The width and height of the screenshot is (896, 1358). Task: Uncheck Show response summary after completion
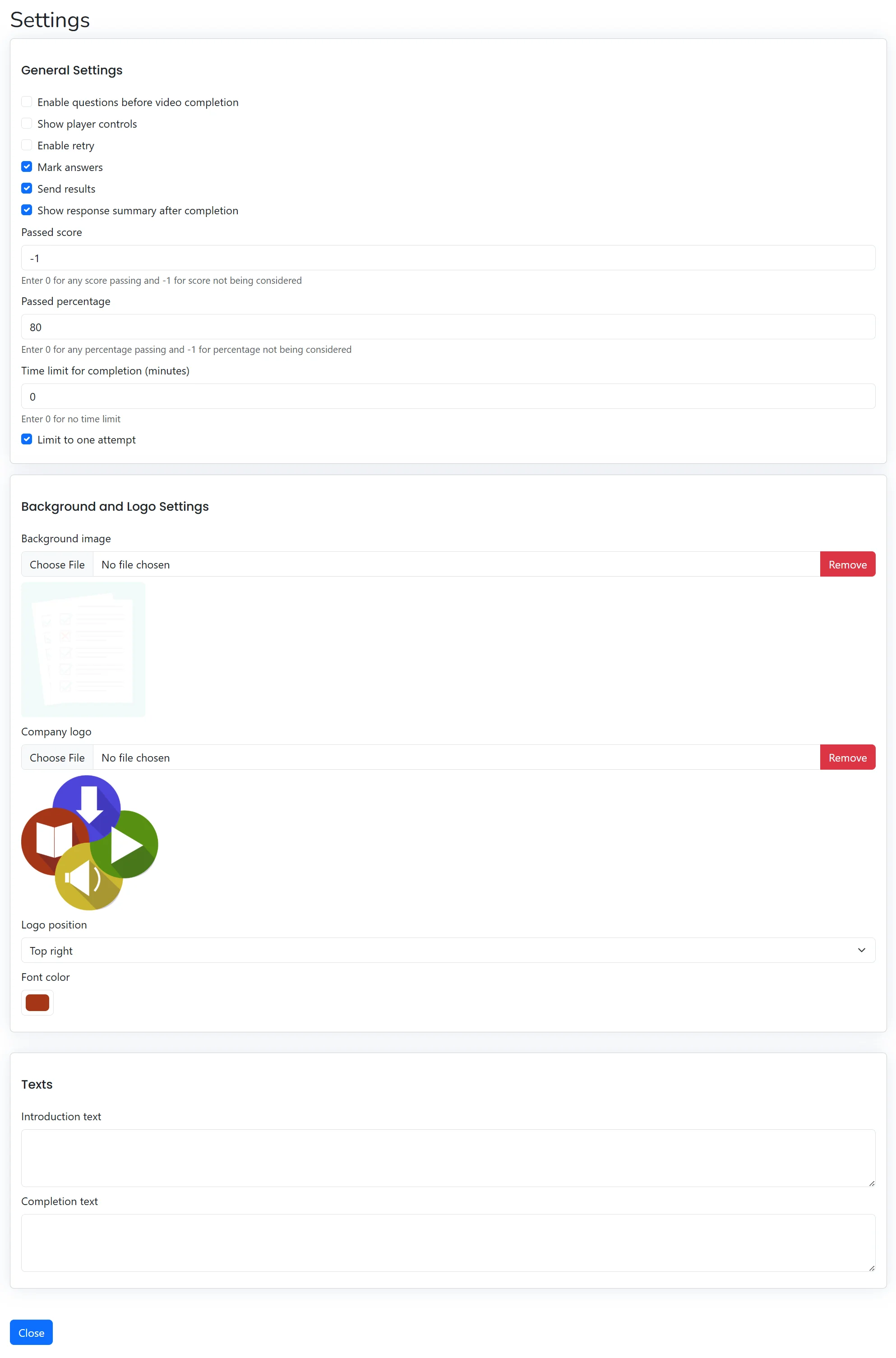(x=27, y=210)
